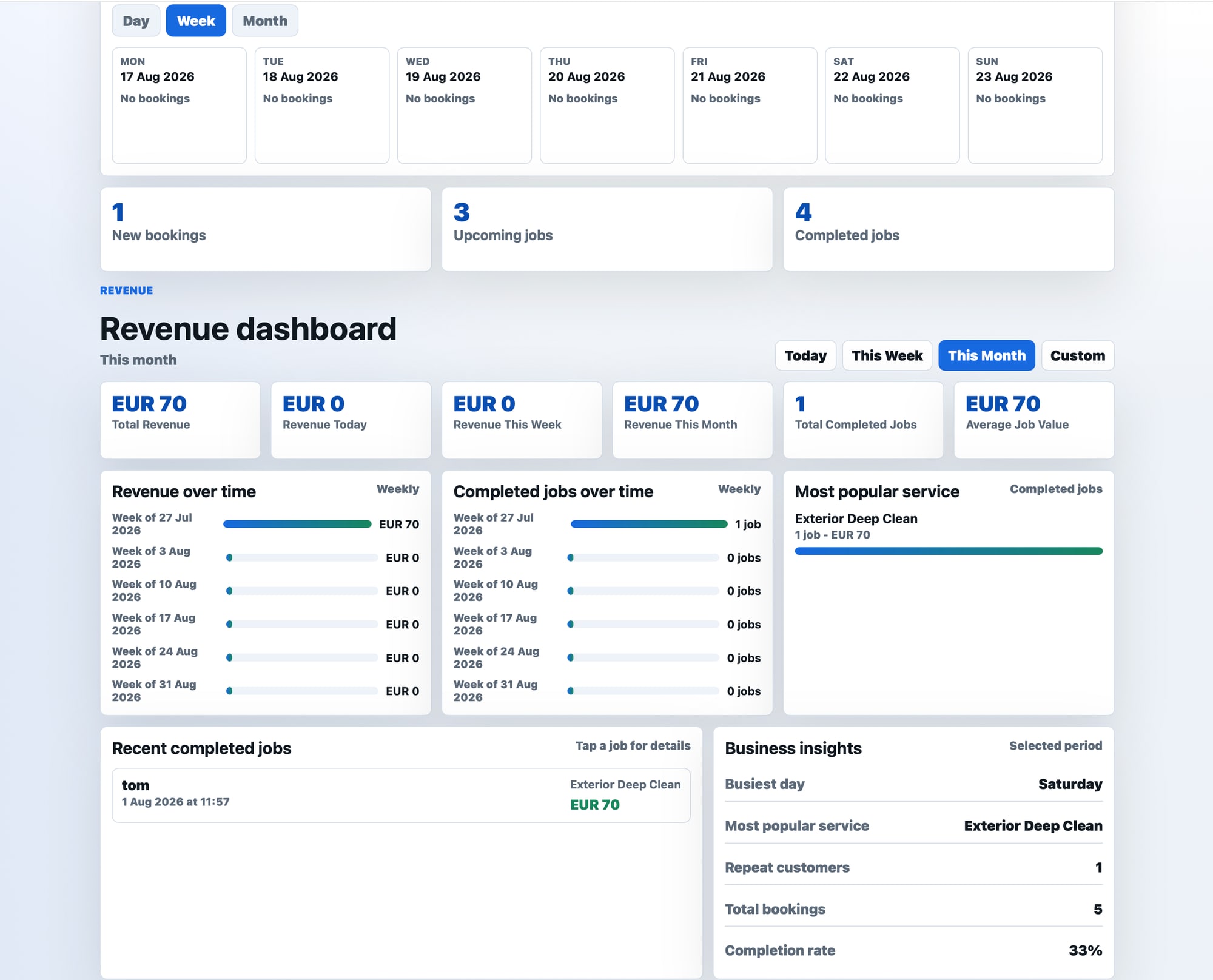Viewport: 1213px width, 980px height.
Task: Open the Upcoming jobs stat card
Action: click(607, 229)
